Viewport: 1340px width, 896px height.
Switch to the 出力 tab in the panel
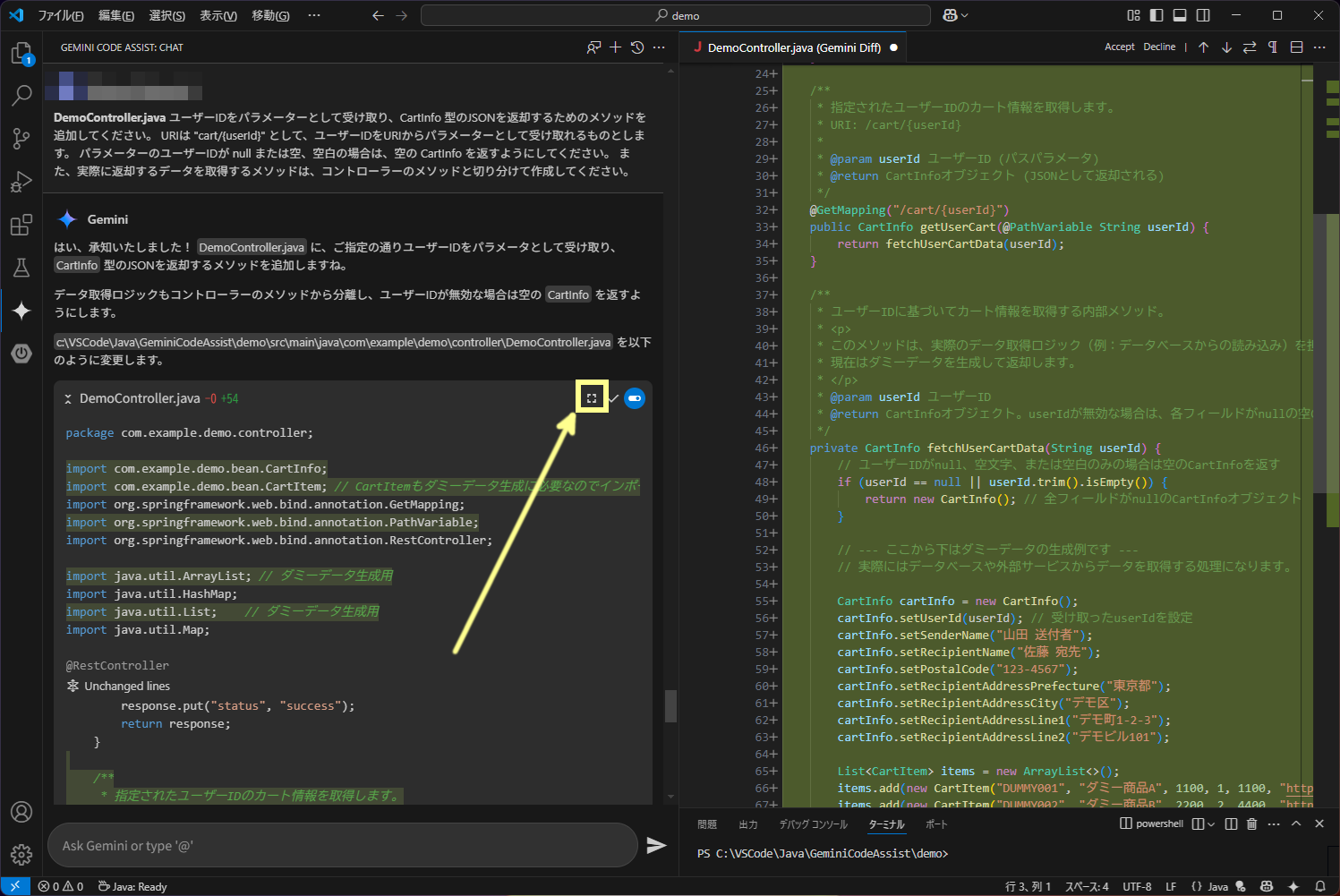pyautogui.click(x=748, y=823)
